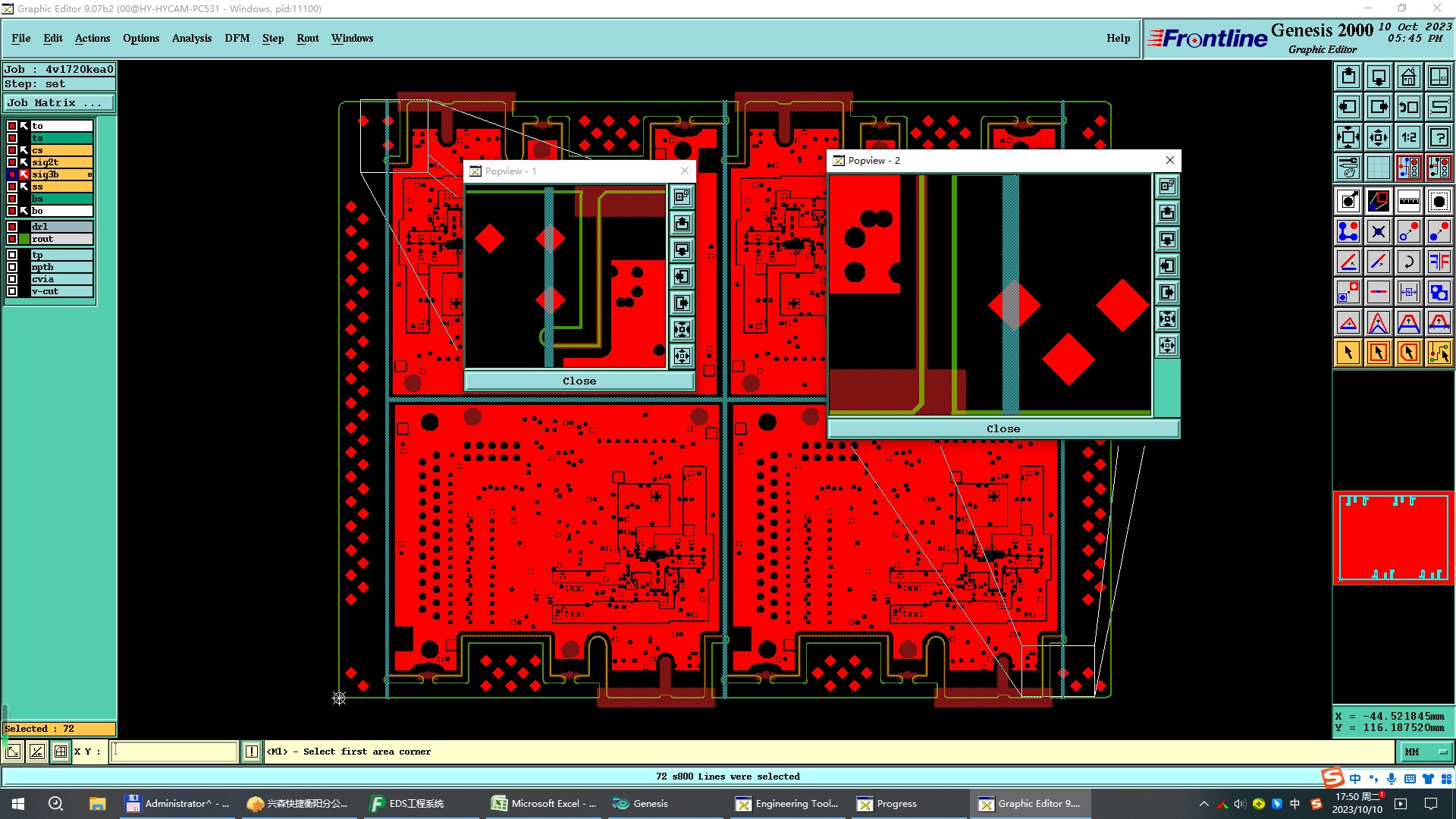Select the feature highlight pad tool
Image resolution: width=1456 pixels, height=819 pixels.
1439,201
